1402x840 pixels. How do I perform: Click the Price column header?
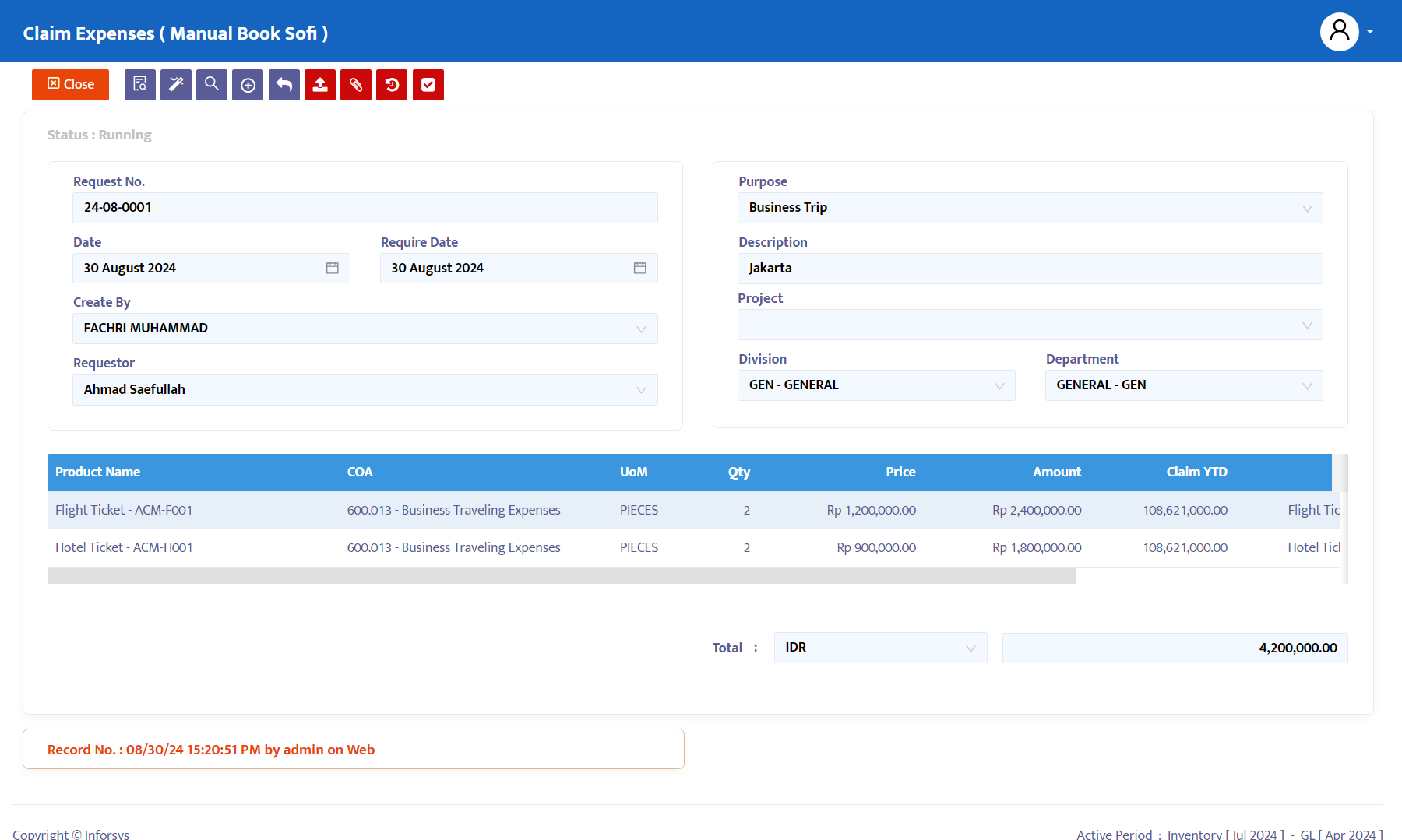pos(900,472)
